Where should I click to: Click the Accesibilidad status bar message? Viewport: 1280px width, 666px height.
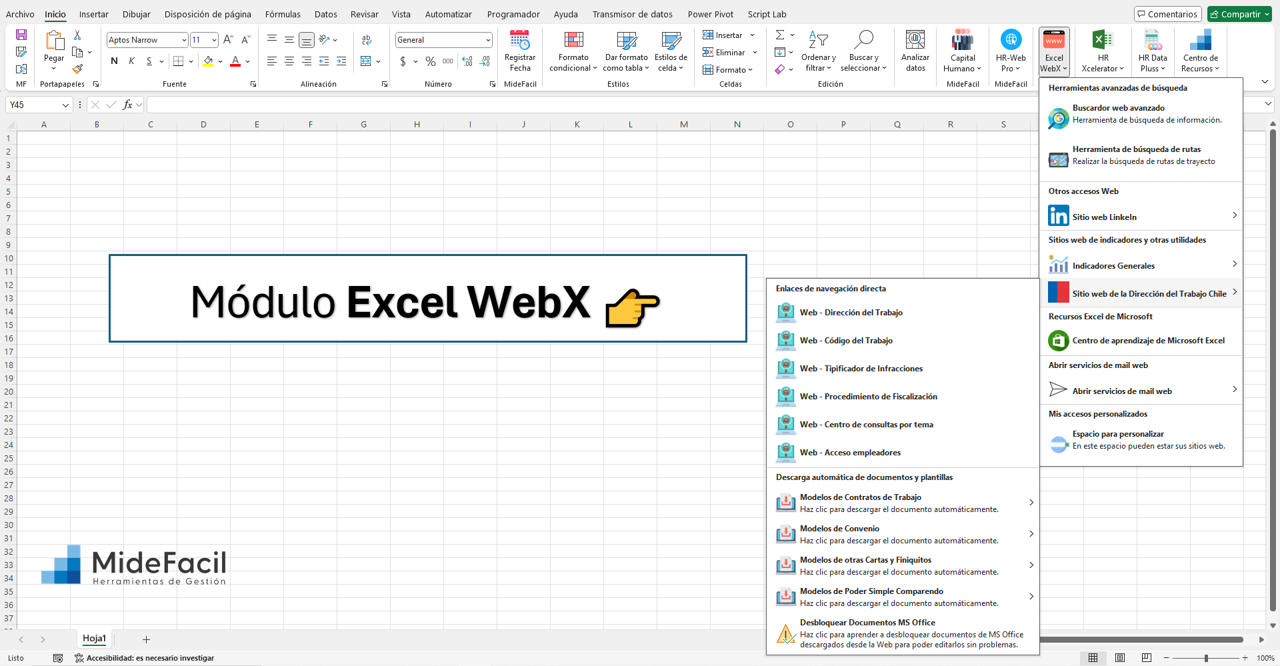[143, 658]
